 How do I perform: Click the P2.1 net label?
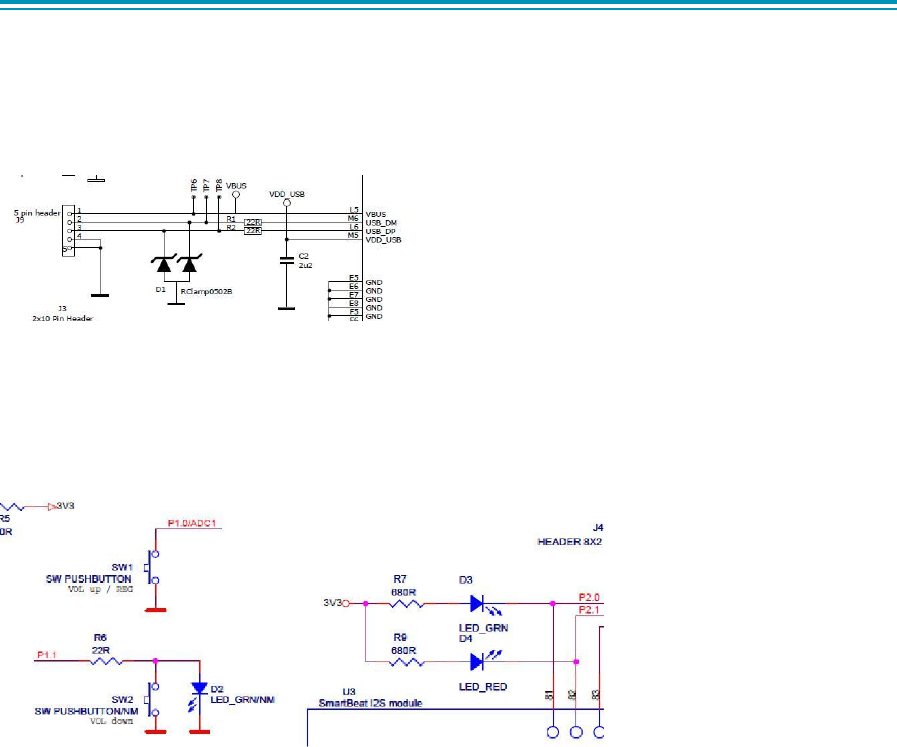589,610
